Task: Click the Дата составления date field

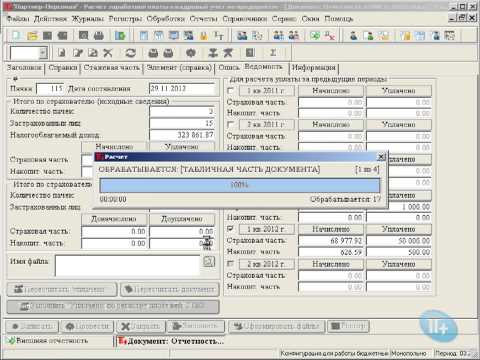Action: [x=182, y=89]
